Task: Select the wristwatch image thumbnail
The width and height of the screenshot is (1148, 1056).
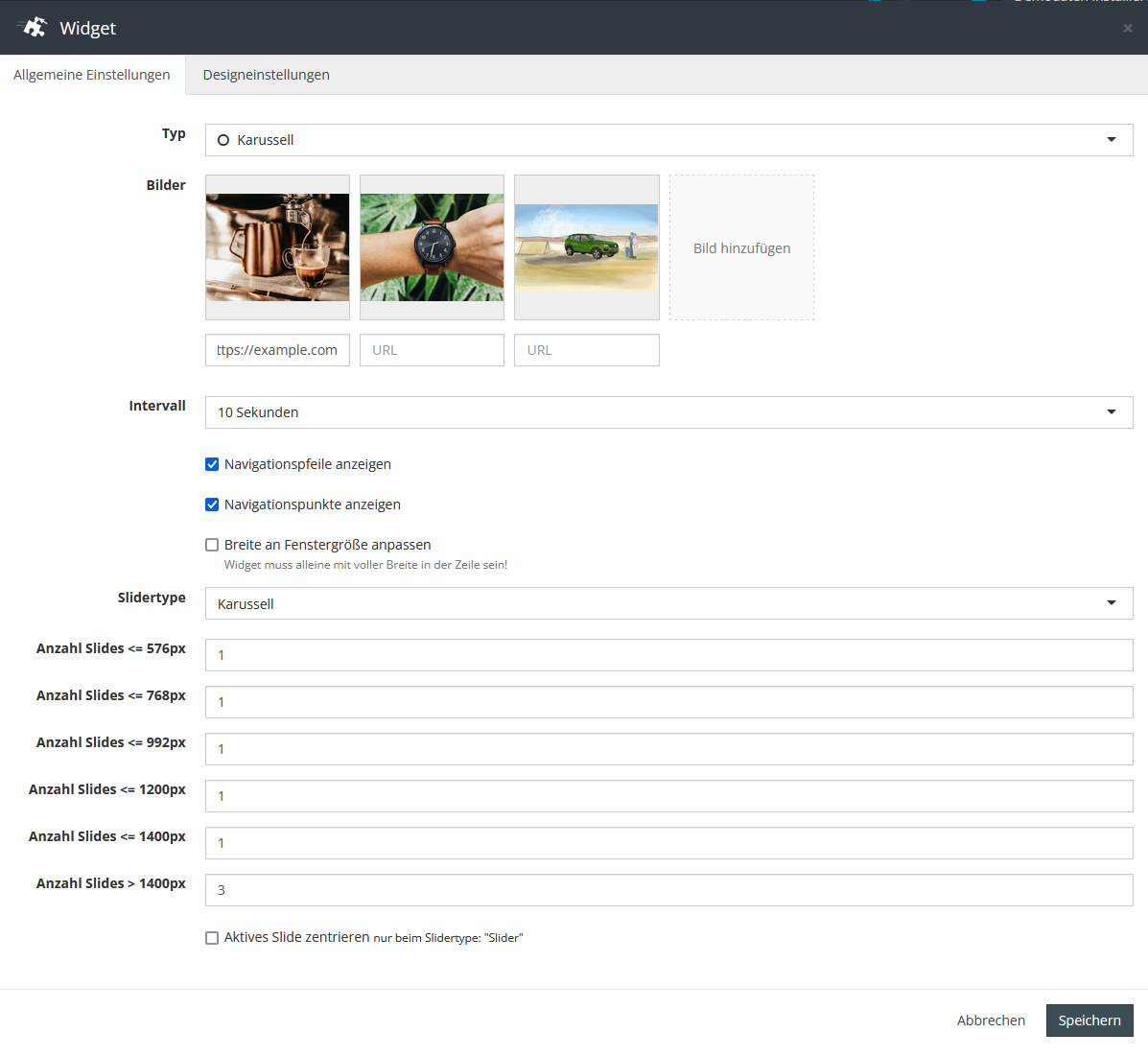Action: click(432, 247)
